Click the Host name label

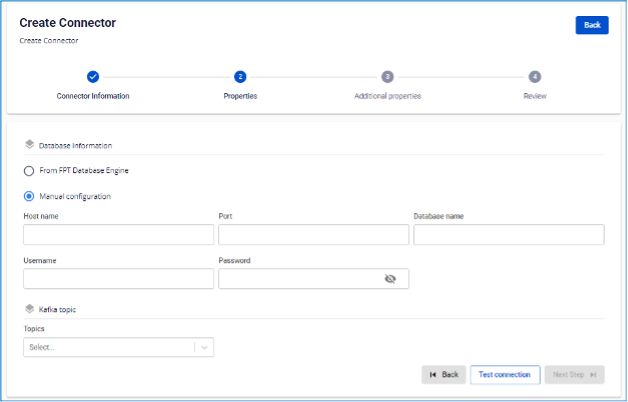[x=41, y=216]
